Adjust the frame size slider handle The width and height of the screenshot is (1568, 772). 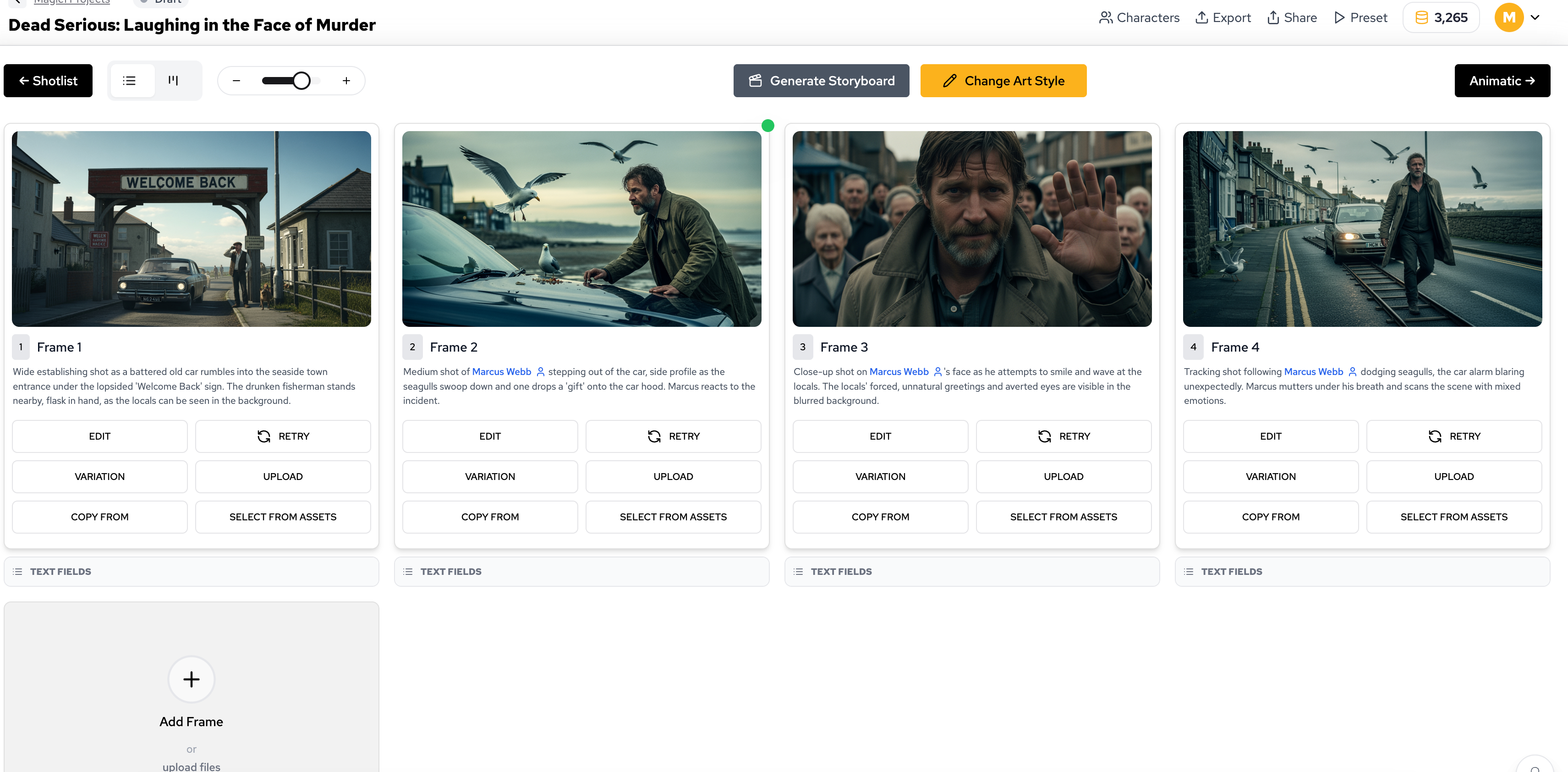[x=302, y=80]
